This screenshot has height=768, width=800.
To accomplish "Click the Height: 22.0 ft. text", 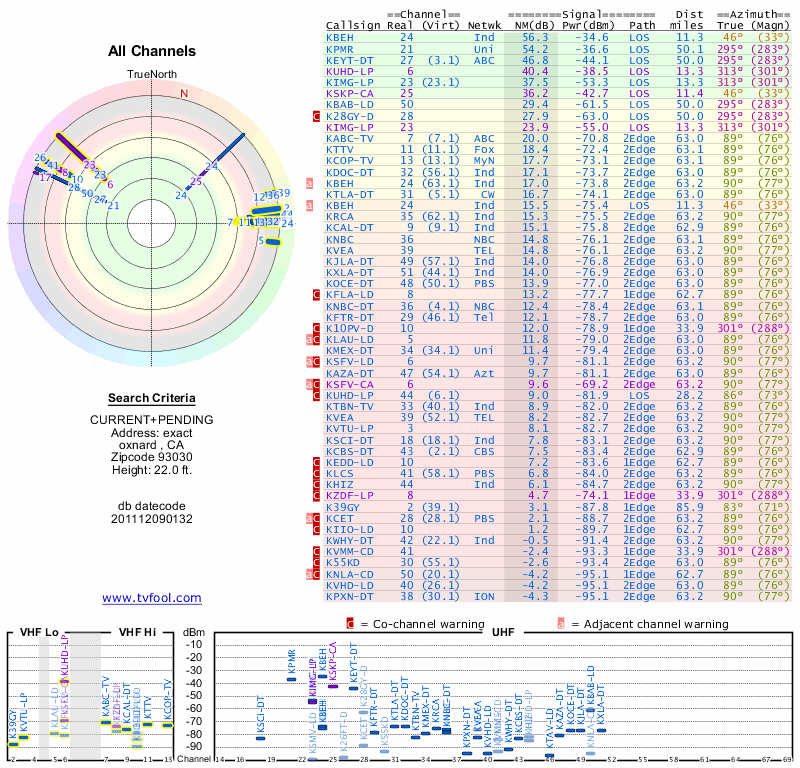I will click(x=152, y=470).
